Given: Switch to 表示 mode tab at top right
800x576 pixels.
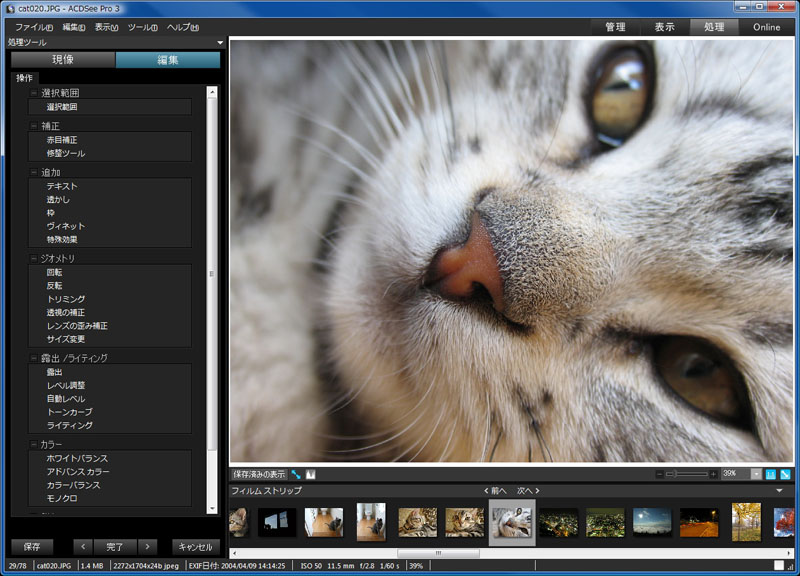Looking at the screenshot, I should tap(664, 27).
